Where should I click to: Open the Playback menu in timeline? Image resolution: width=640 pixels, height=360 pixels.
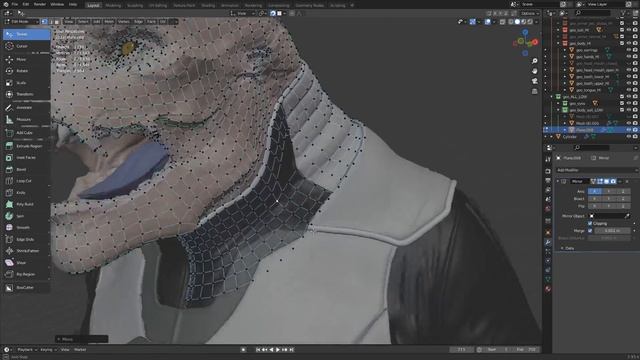(27, 349)
